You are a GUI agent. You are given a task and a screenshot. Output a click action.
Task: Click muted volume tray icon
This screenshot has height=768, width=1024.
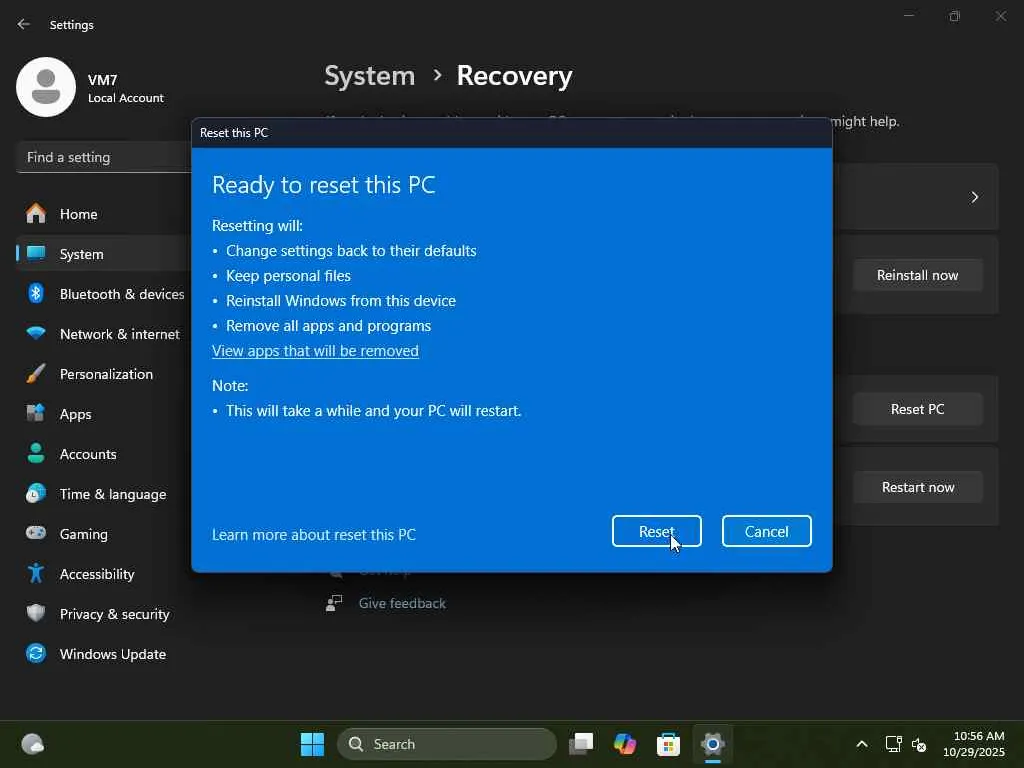(919, 744)
